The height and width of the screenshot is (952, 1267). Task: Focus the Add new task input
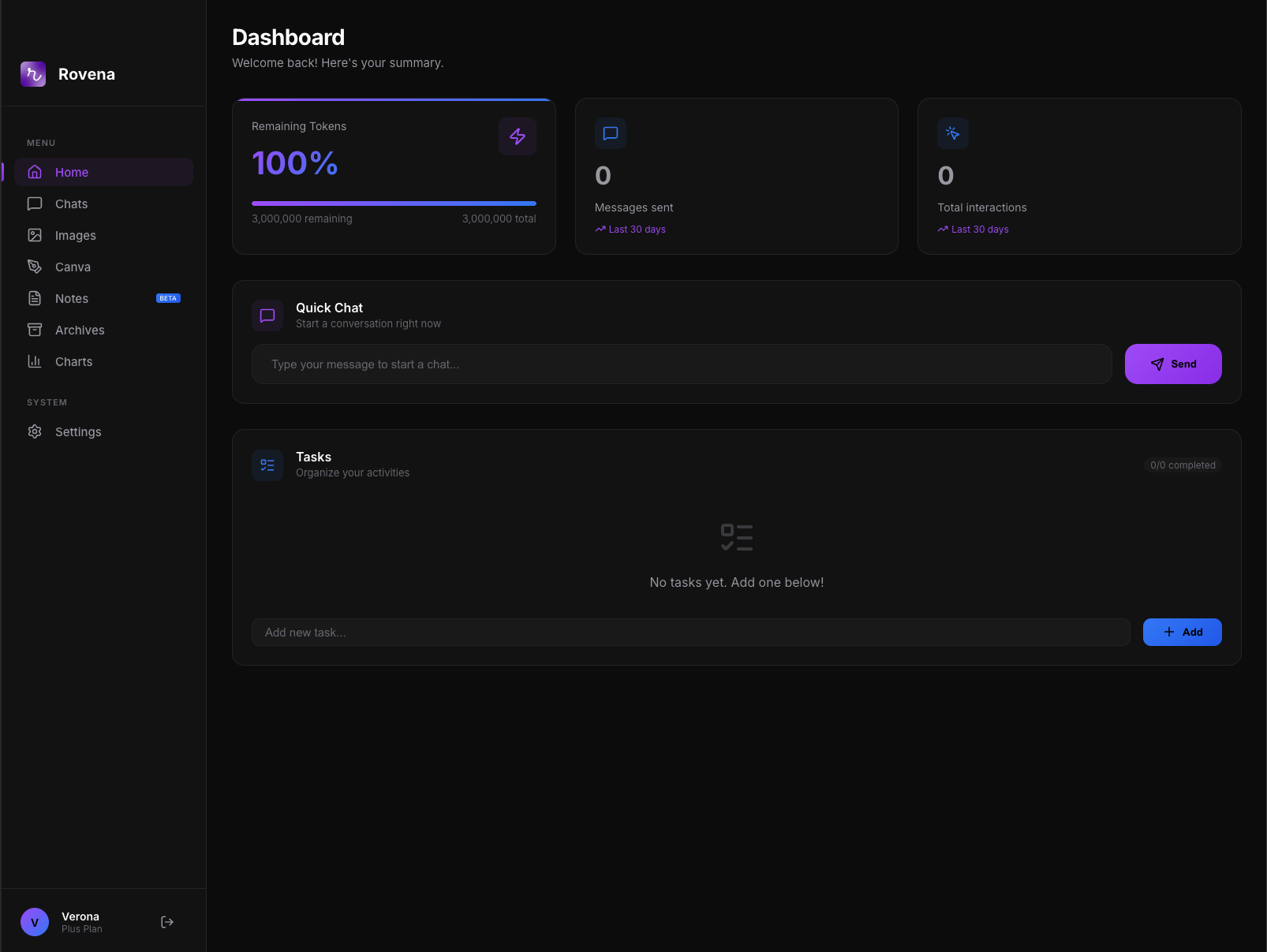[691, 632]
